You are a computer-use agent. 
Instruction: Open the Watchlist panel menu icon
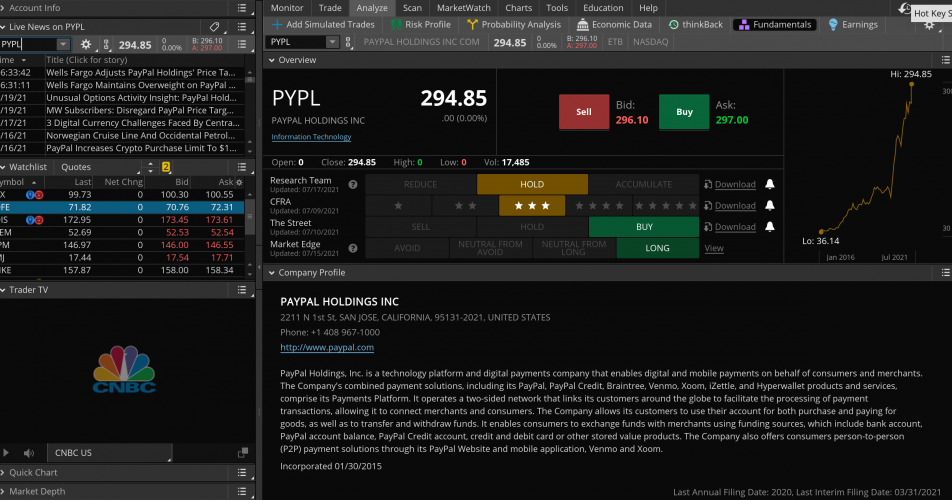coord(242,167)
